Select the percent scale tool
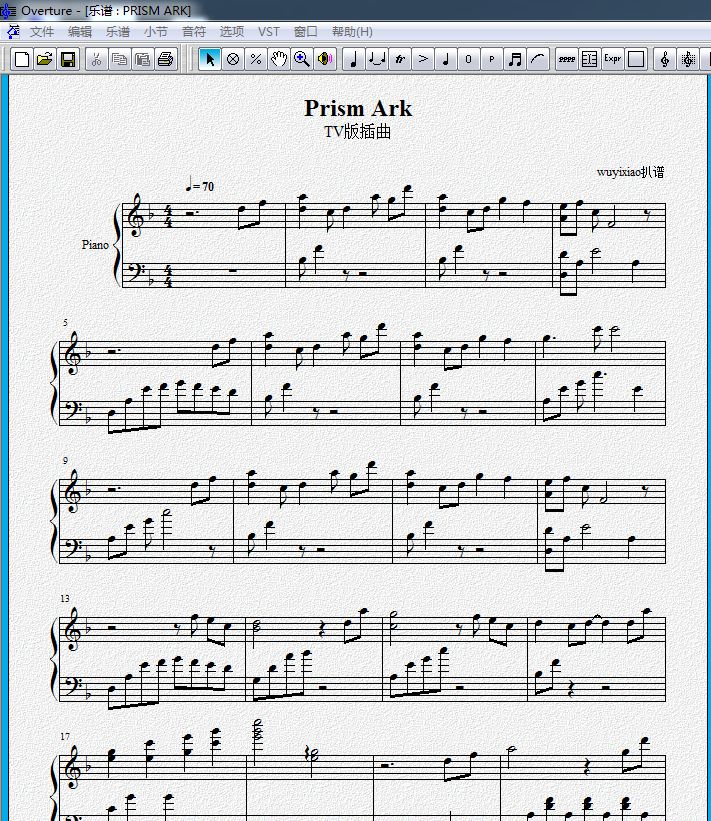The width and height of the screenshot is (711, 821). pyautogui.click(x=256, y=59)
